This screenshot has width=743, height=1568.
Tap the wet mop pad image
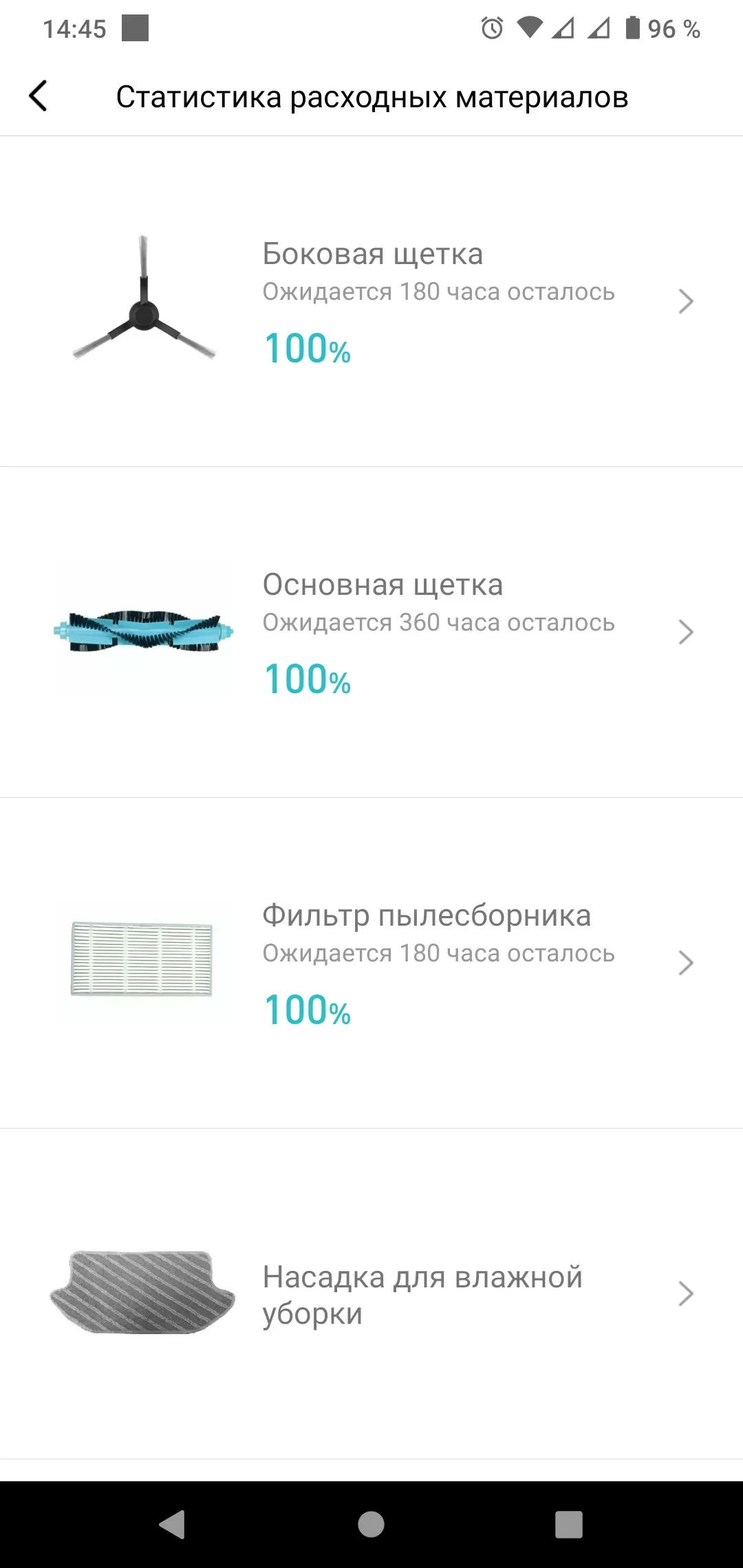point(142,1293)
